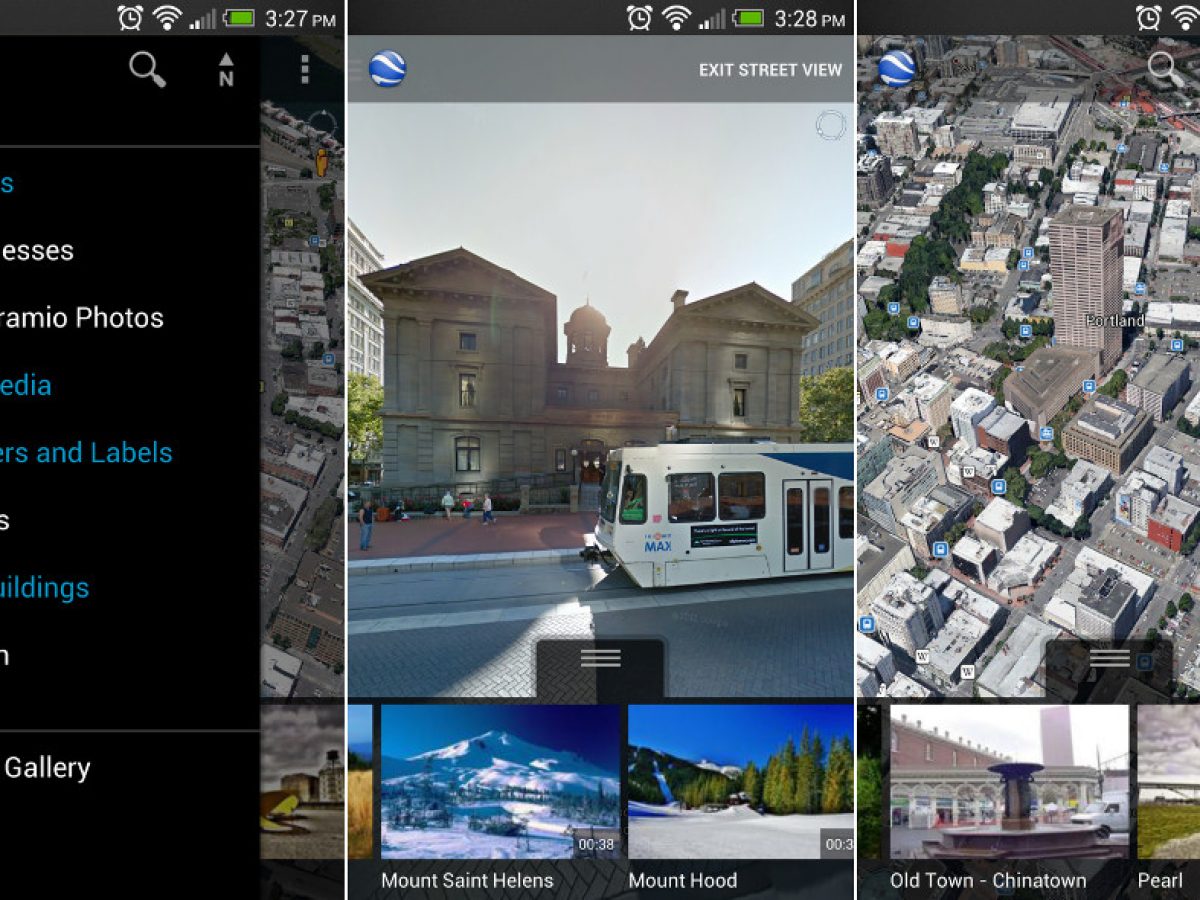
Task: Expand the drawer handle in Street View
Action: (600, 659)
